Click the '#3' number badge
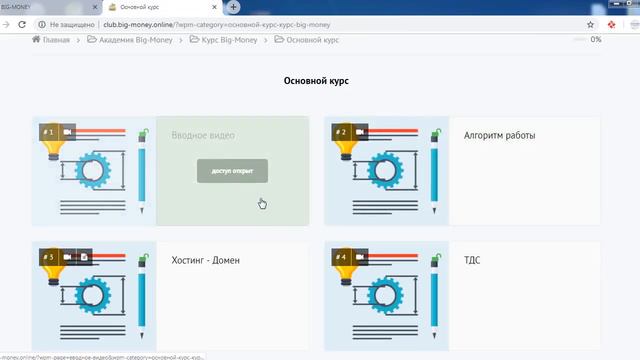The image size is (640, 360). (49, 257)
